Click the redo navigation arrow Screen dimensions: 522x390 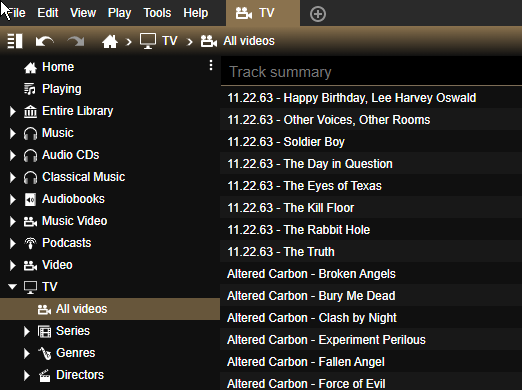coord(76,41)
